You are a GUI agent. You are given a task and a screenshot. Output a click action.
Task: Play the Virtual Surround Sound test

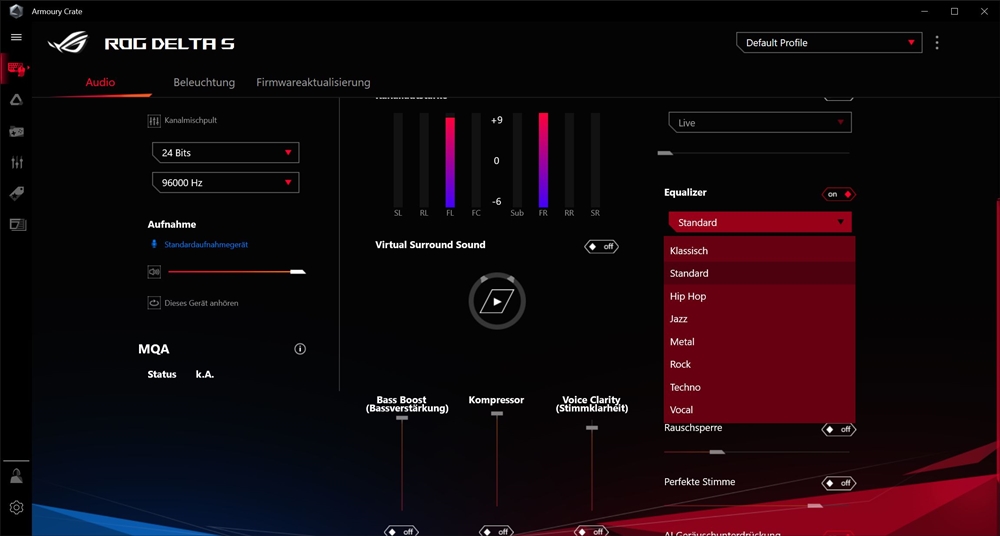click(497, 301)
